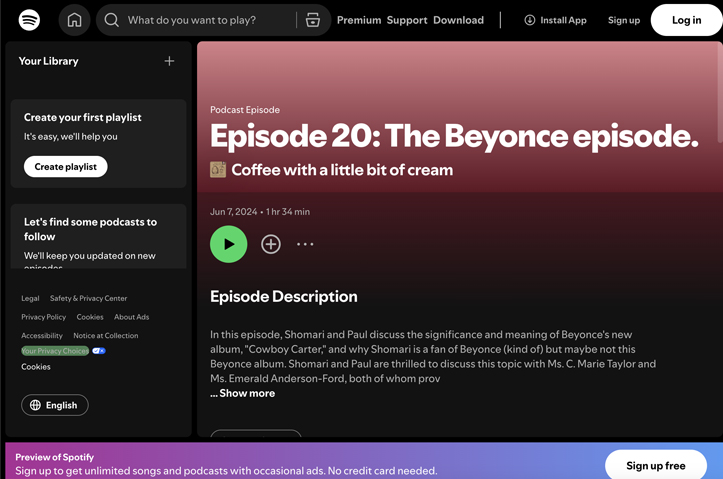Image resolution: width=723 pixels, height=479 pixels.
Task: Click plus icon in Your Library
Action: click(169, 61)
